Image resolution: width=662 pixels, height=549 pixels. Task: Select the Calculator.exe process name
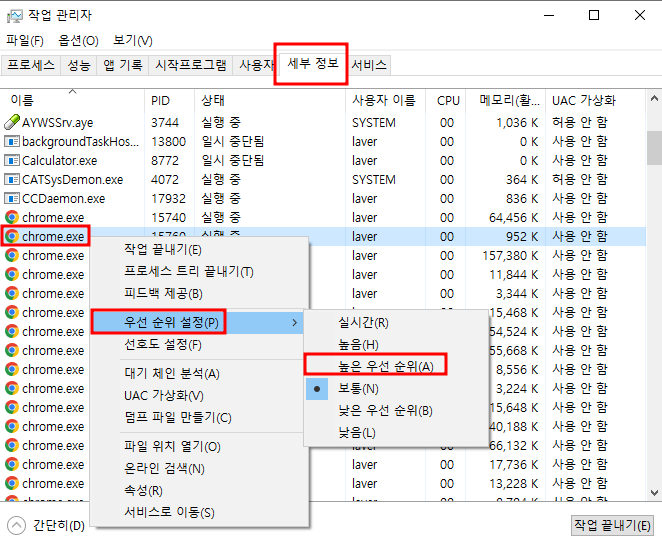(60, 160)
